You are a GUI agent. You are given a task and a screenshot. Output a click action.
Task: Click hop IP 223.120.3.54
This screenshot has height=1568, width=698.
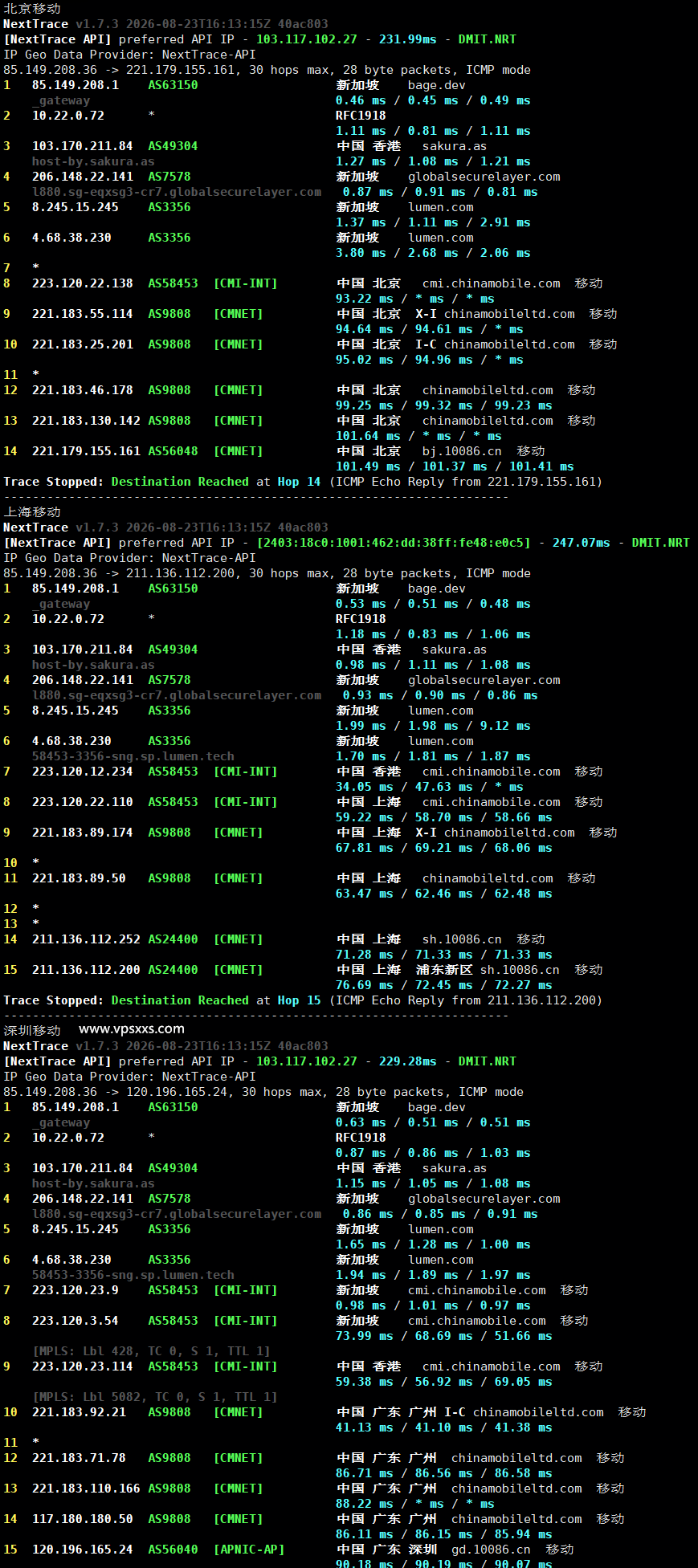[x=76, y=1321]
